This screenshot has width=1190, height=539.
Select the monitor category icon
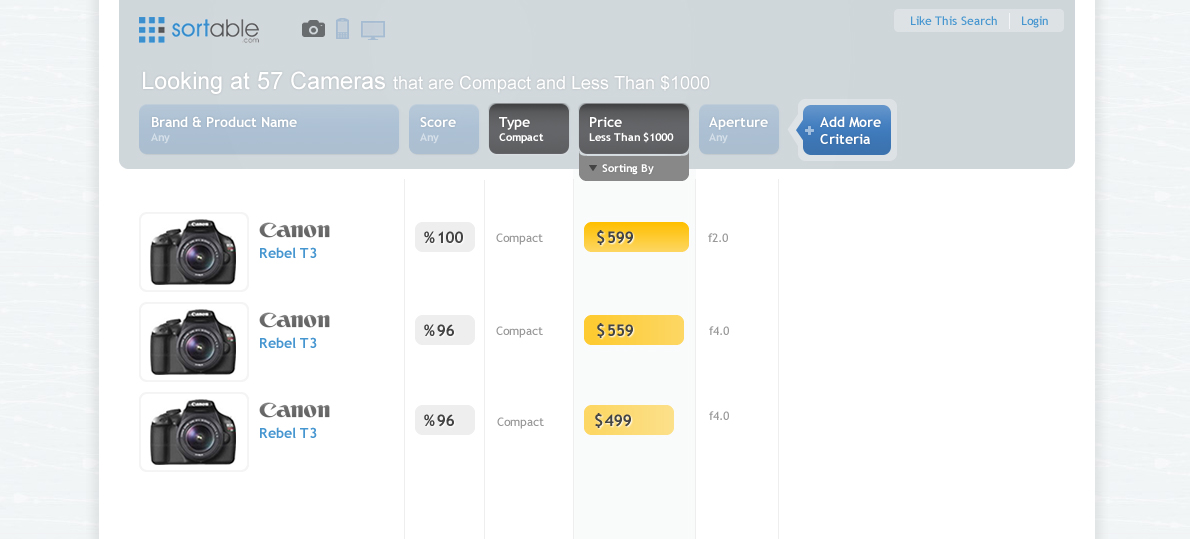tap(373, 30)
